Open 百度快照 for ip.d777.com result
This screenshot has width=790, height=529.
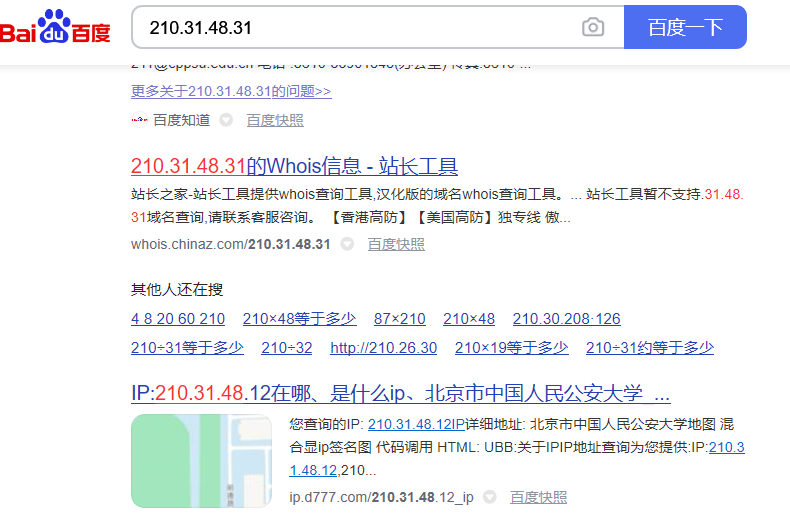pos(538,497)
